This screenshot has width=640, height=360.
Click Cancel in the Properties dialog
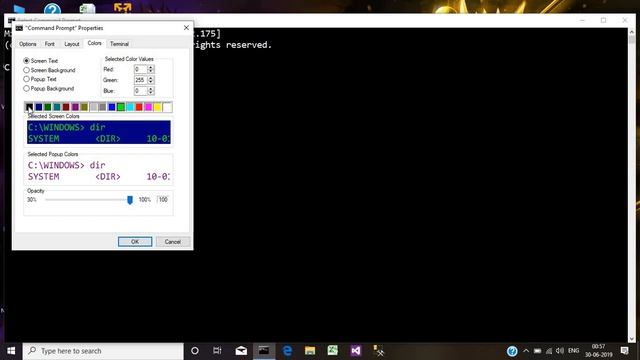coord(173,242)
